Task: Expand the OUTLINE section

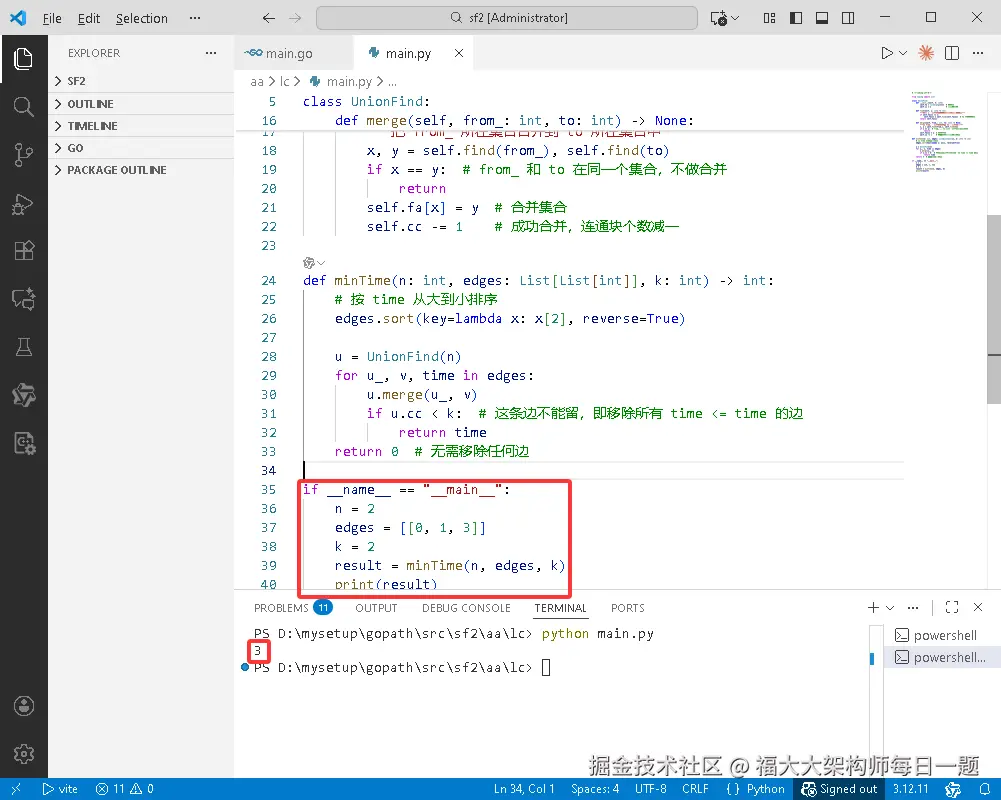Action: click(x=141, y=103)
